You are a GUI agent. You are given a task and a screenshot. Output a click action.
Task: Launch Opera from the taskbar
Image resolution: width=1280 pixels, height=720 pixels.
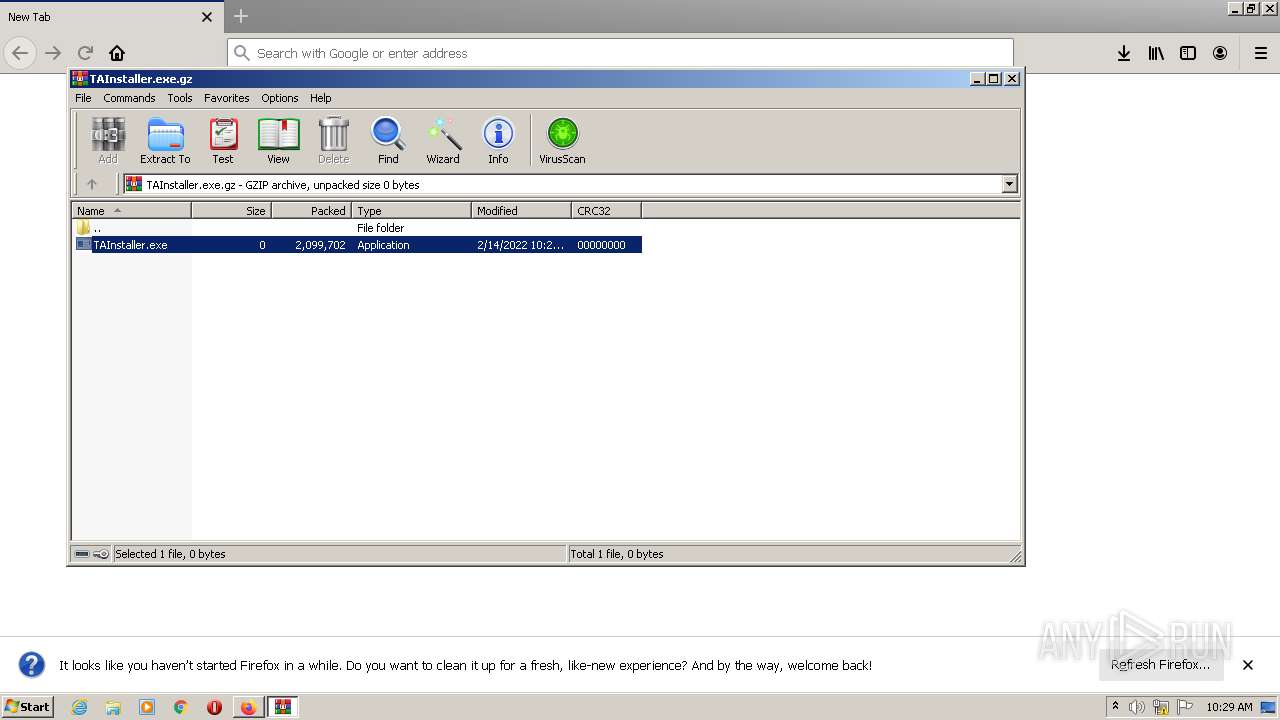coord(214,707)
